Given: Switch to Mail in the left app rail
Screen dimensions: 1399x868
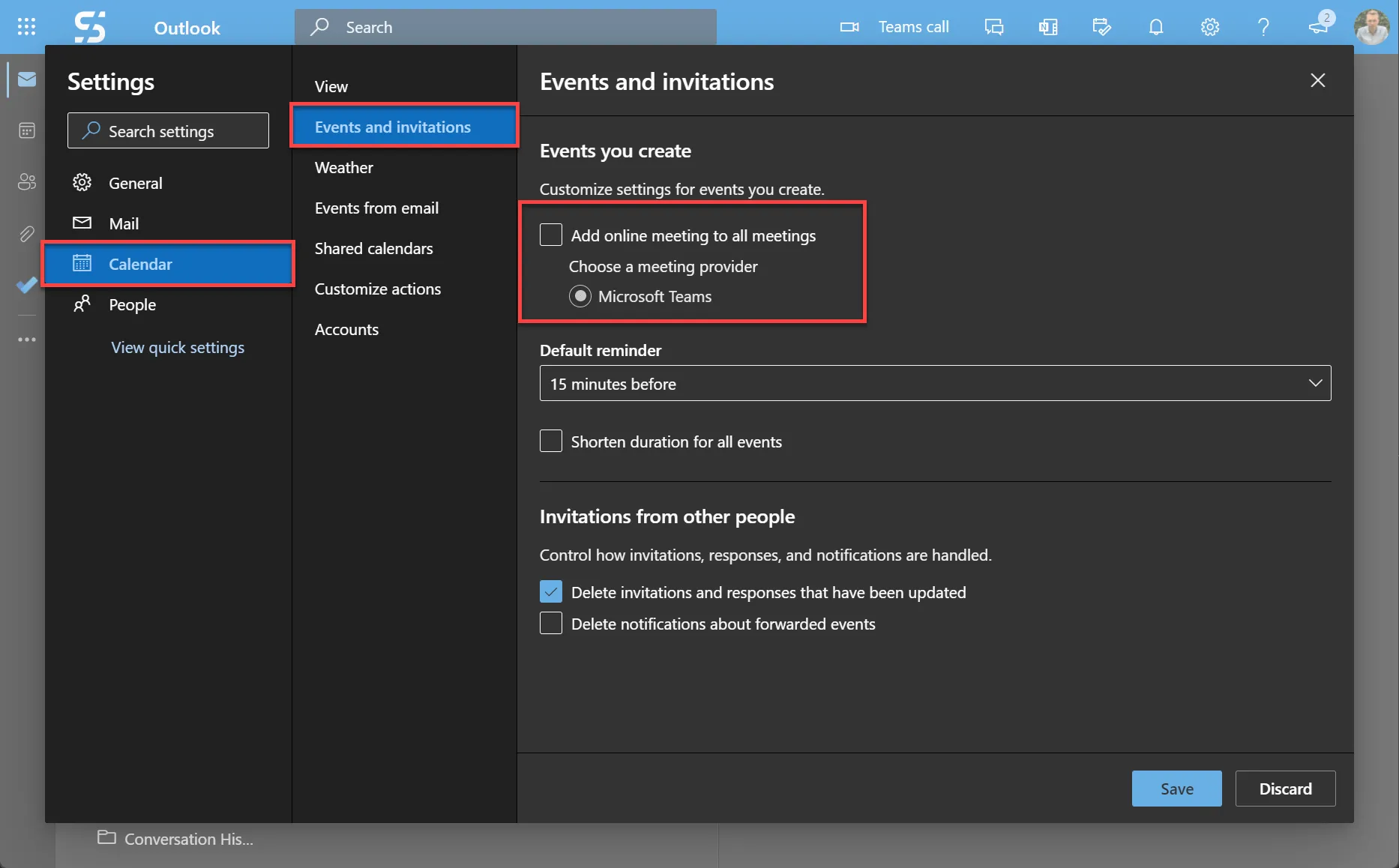Looking at the screenshot, I should point(27,79).
